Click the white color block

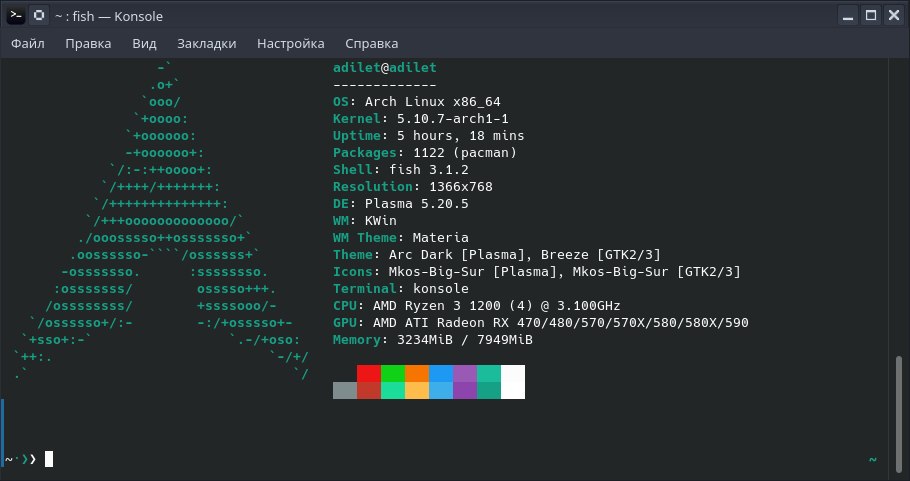[512, 382]
